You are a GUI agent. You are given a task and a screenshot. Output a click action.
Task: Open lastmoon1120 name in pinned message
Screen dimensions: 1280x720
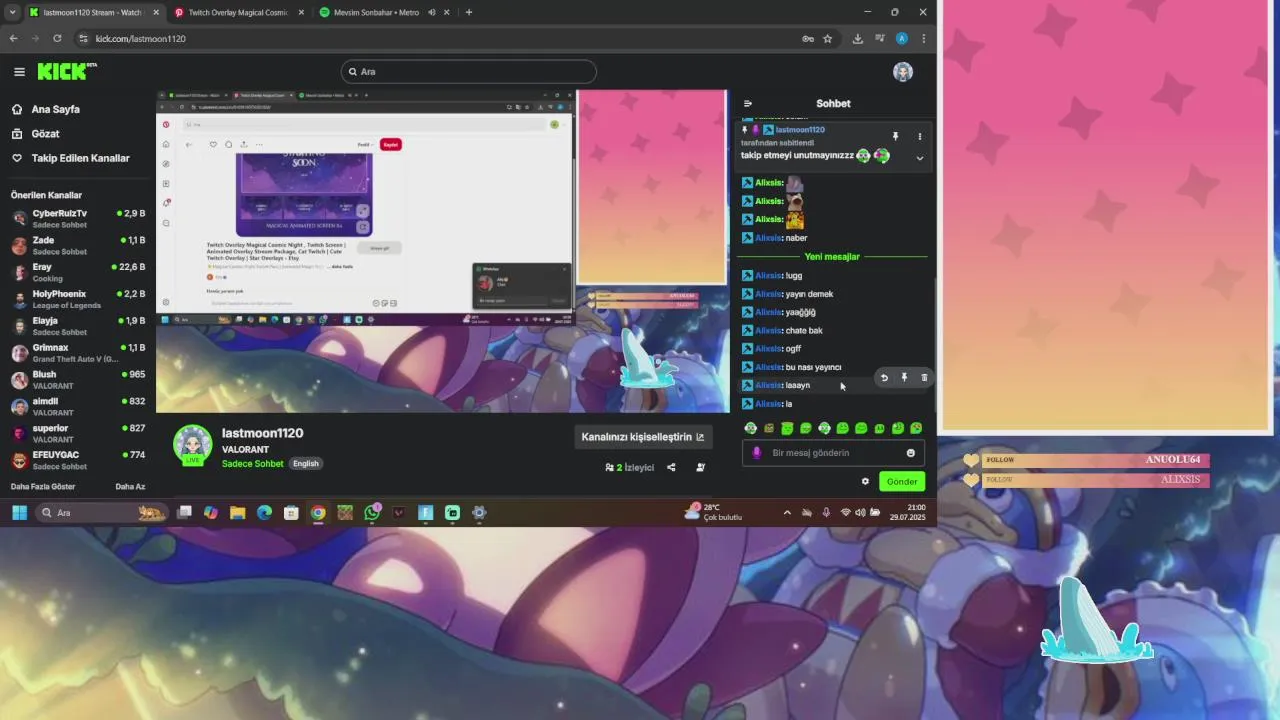[800, 129]
